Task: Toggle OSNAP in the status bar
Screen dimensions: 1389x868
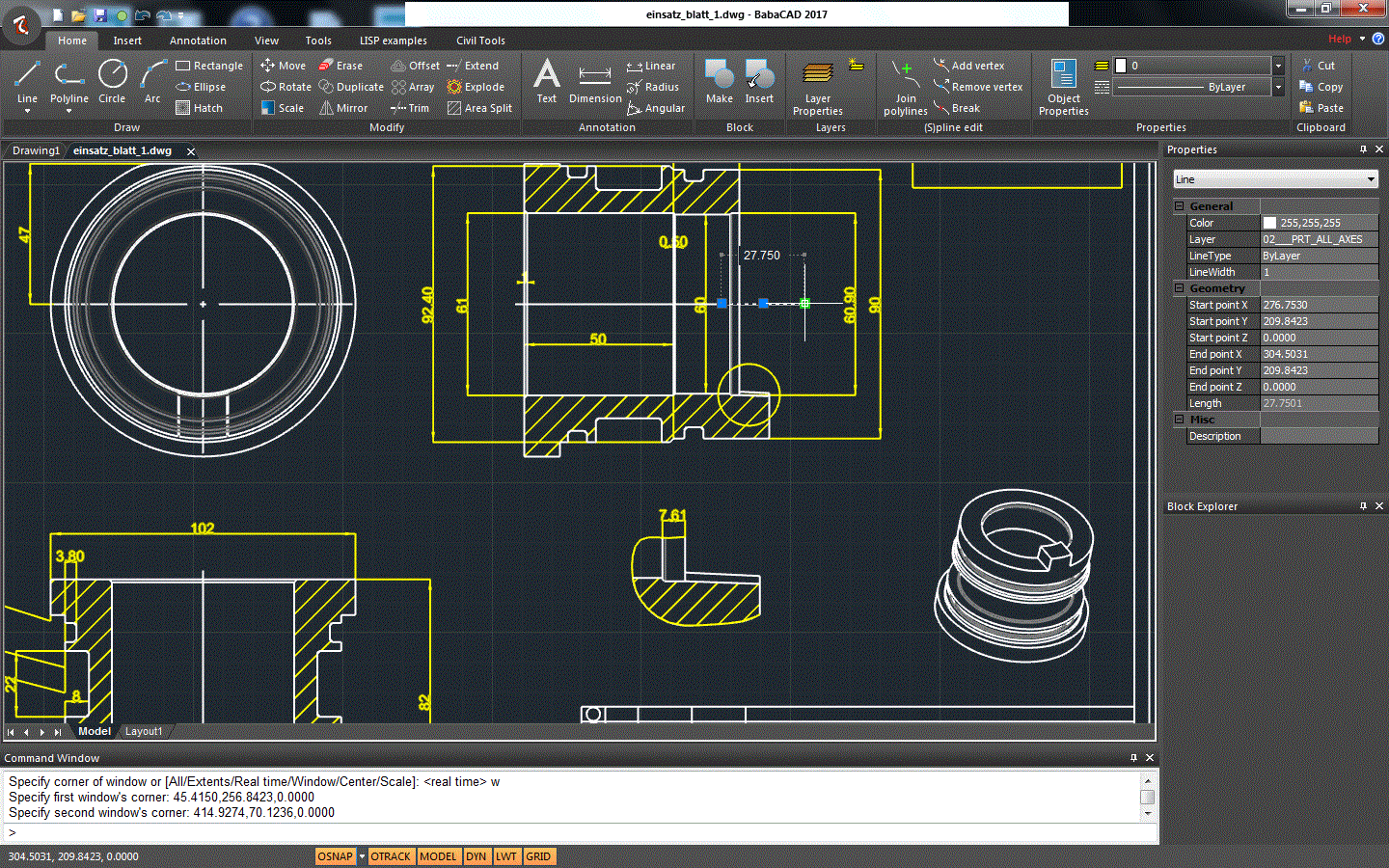Action: pos(335,855)
